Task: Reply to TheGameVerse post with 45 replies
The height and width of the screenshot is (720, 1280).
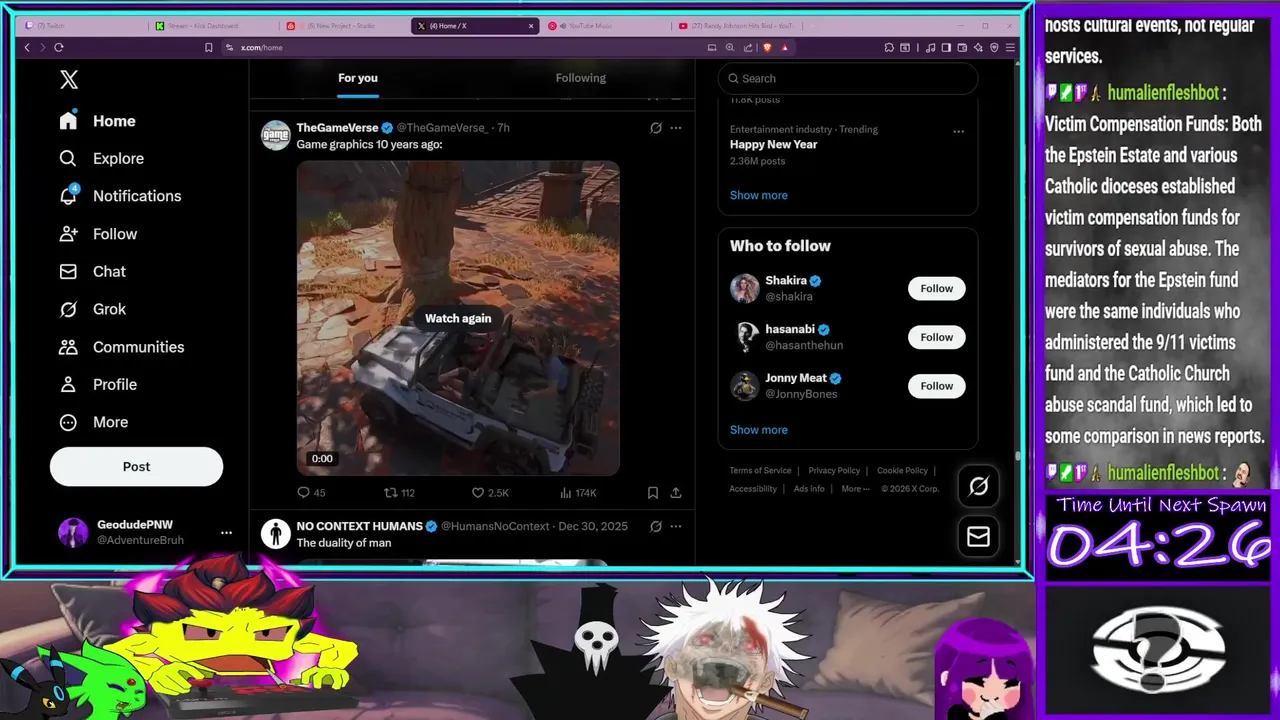Action: pos(311,493)
